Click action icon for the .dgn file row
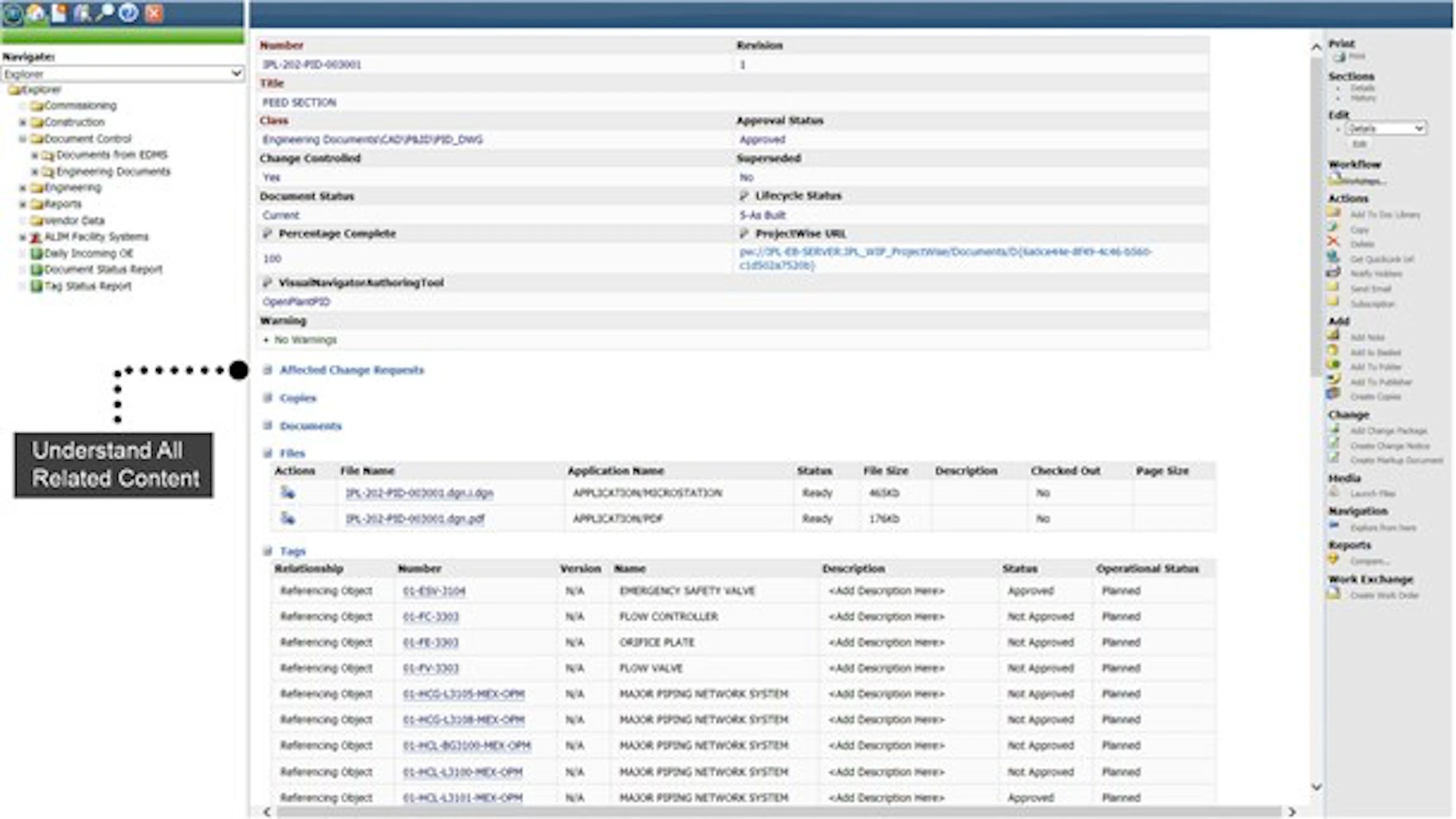The height and width of the screenshot is (819, 1456). (x=288, y=492)
